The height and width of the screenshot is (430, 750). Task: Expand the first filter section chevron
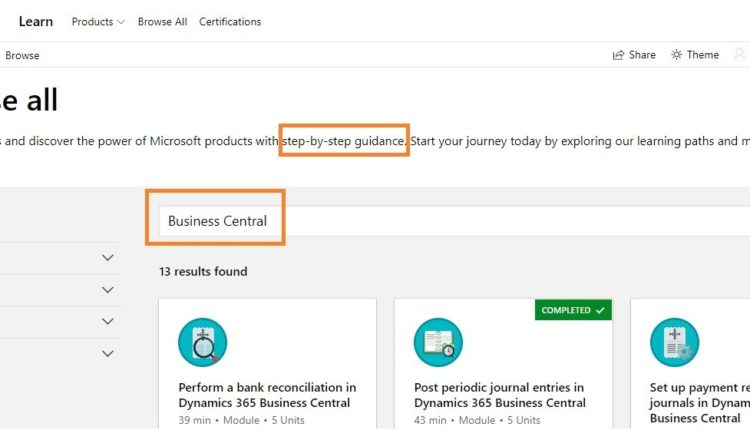click(x=108, y=258)
